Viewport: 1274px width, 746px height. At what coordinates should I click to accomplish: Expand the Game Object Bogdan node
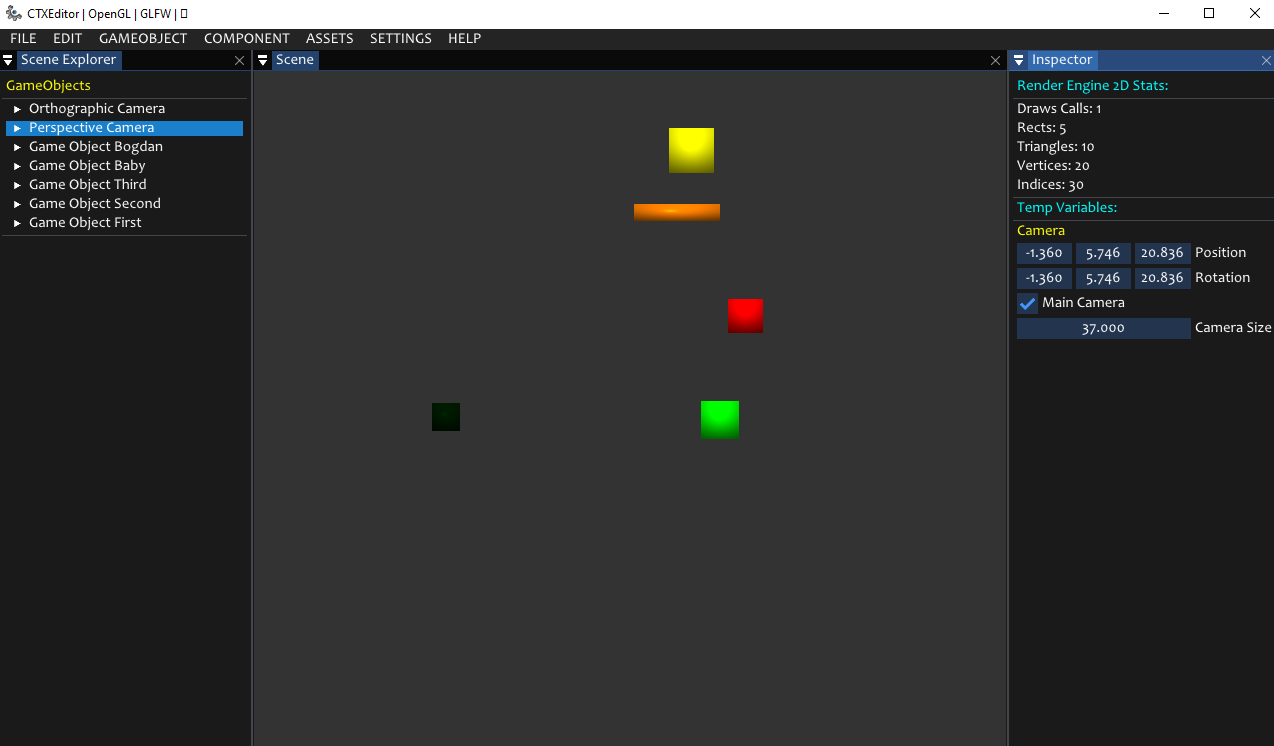[x=17, y=147]
